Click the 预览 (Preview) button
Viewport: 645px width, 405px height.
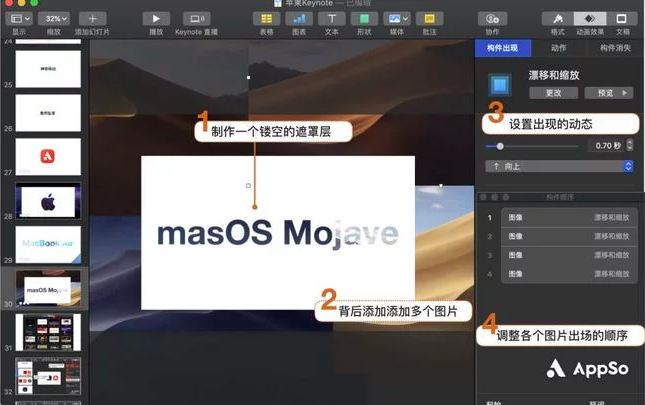609,93
